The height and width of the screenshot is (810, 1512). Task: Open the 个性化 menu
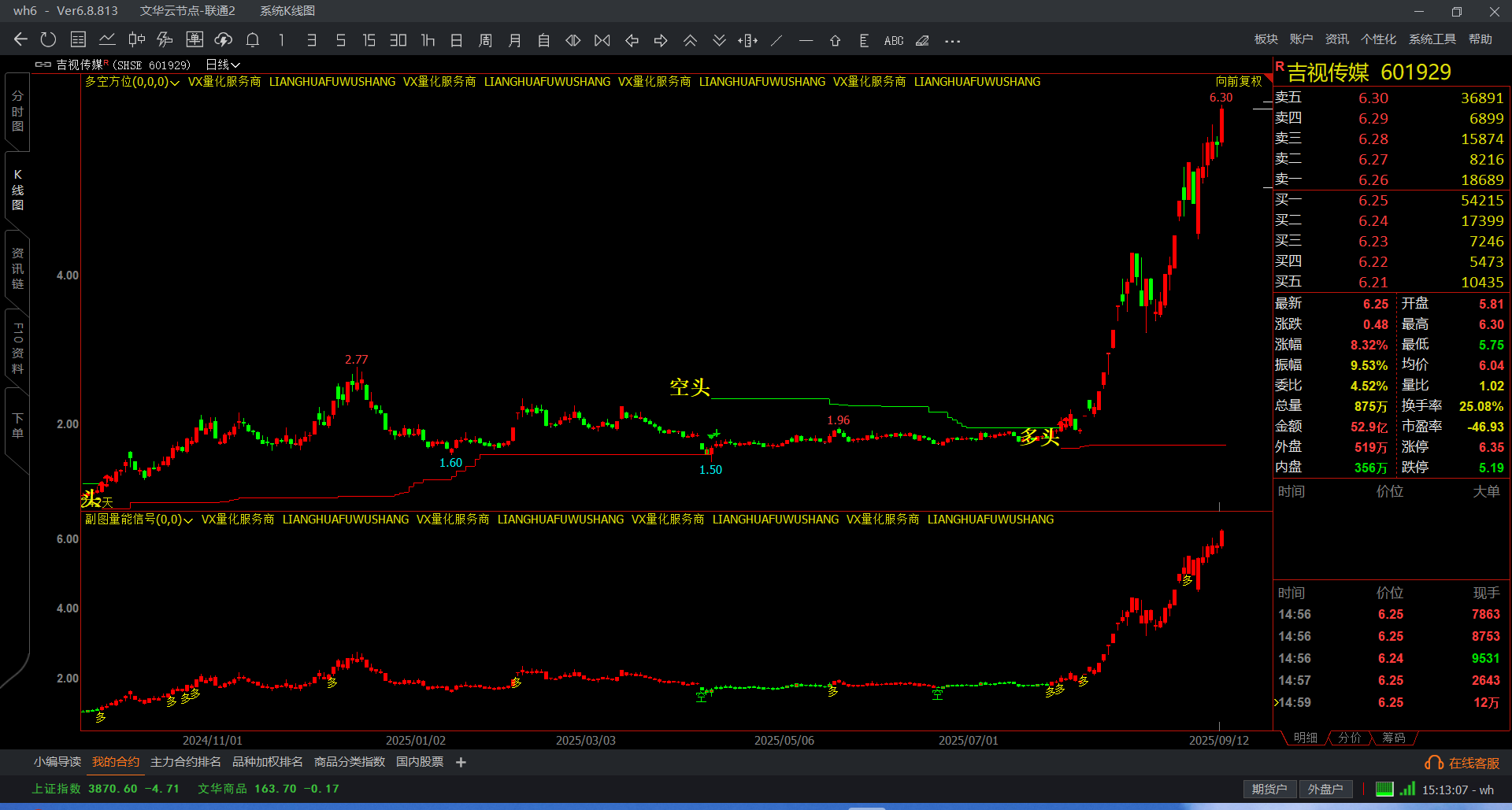pos(1379,39)
